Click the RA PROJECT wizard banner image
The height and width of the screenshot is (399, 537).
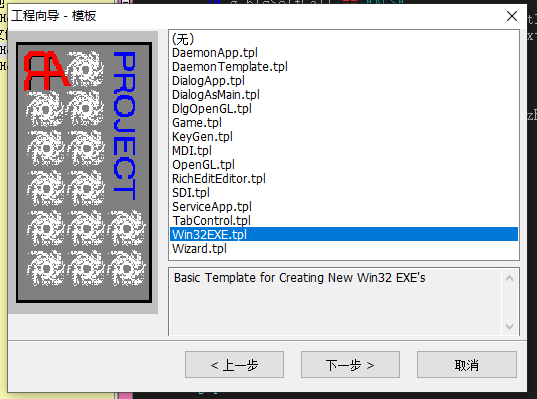coord(84,173)
